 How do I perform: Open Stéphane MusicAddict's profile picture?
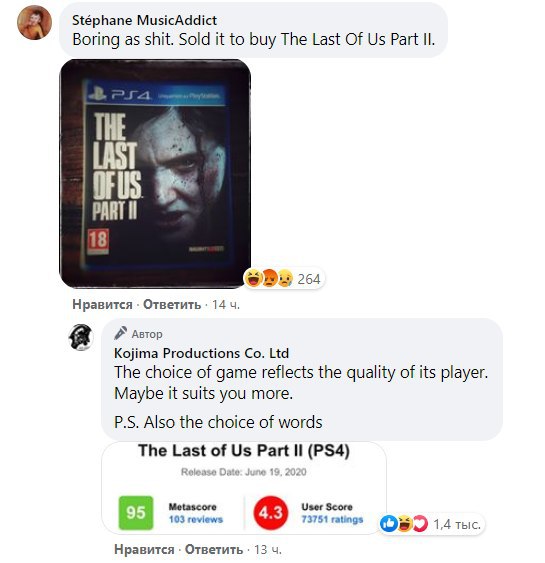tap(34, 23)
